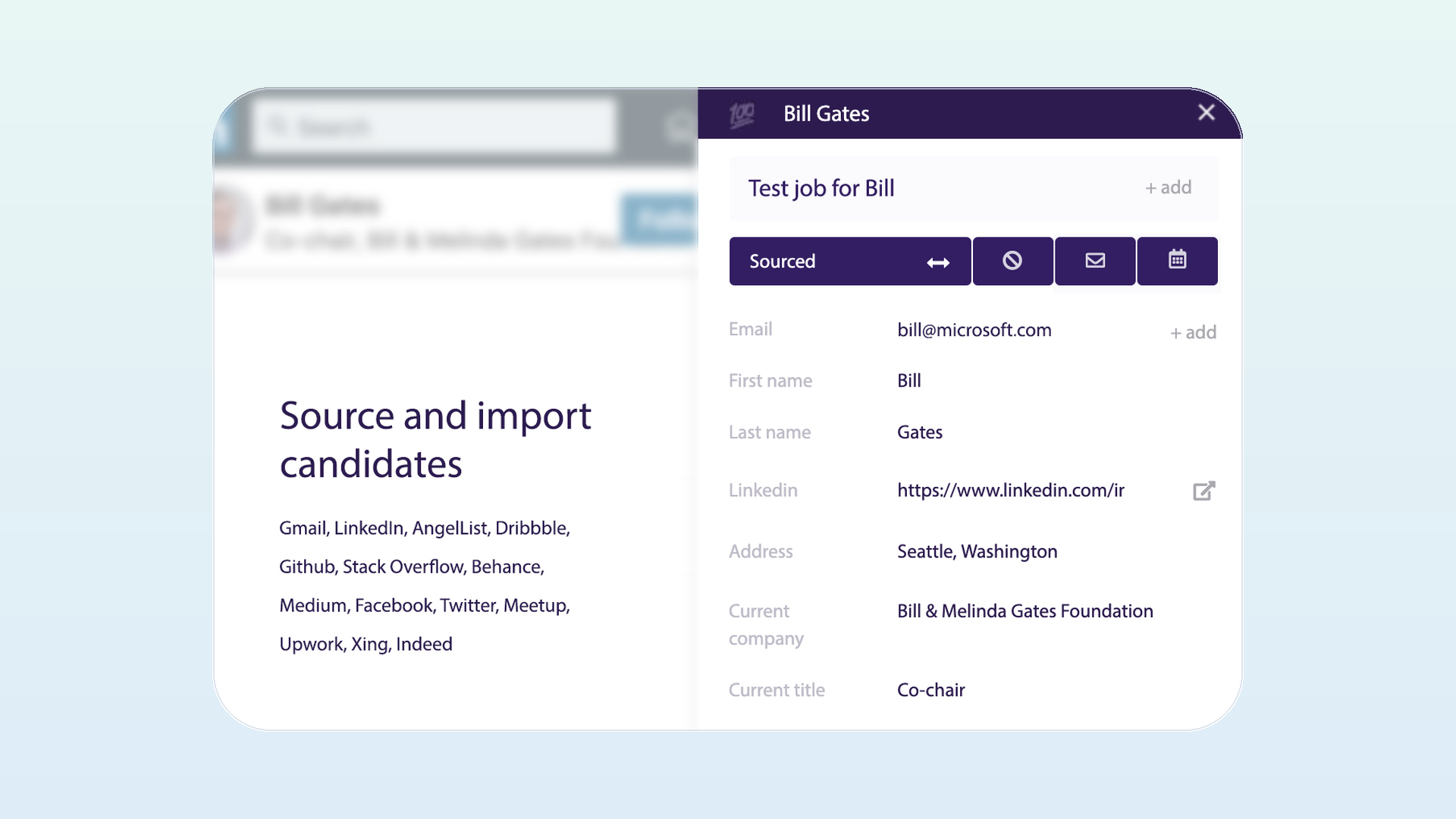Click the Email field label

[x=750, y=329]
